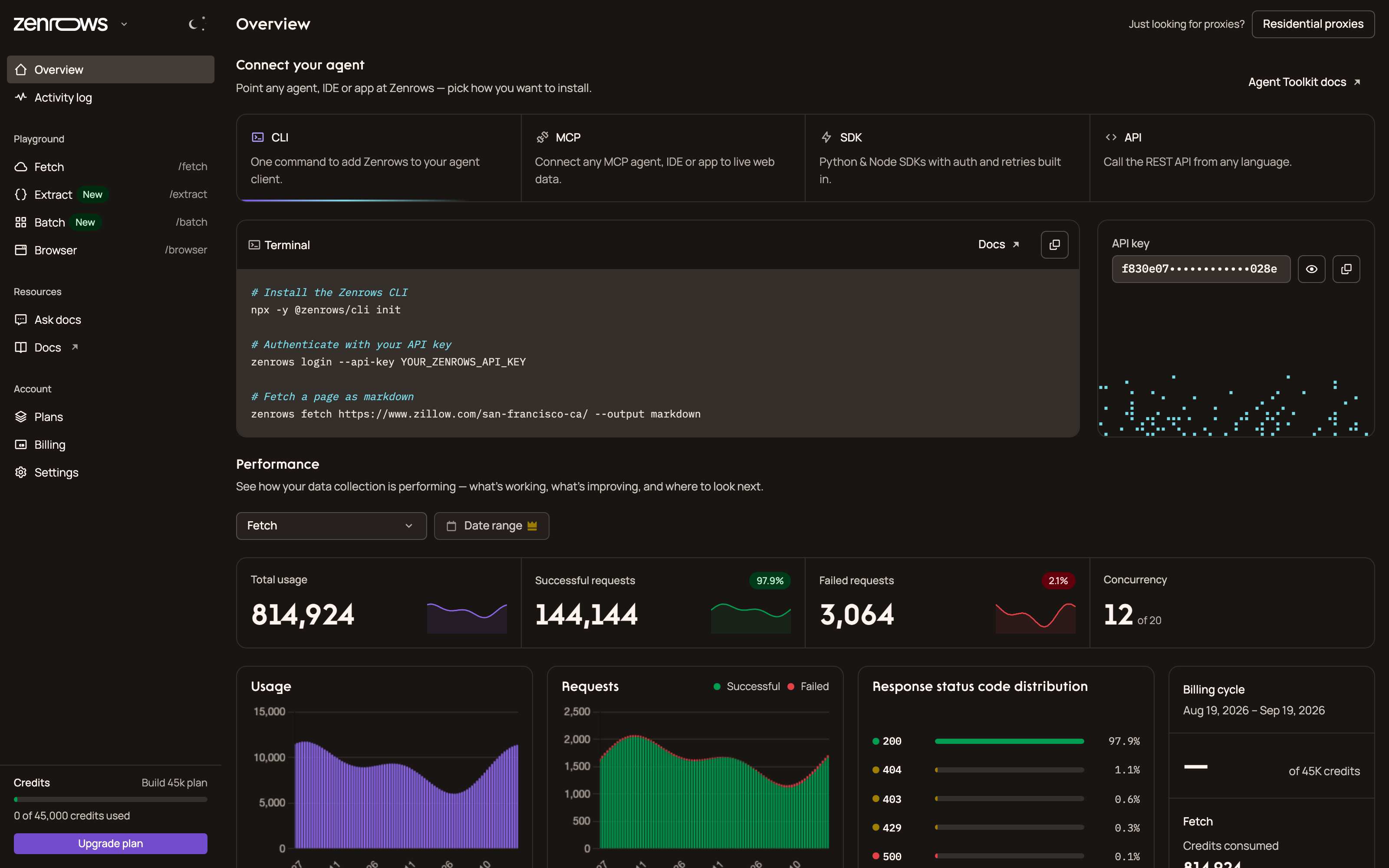Open the Terminal panel Docs link
Image resolution: width=1389 pixels, height=868 pixels.
point(999,244)
